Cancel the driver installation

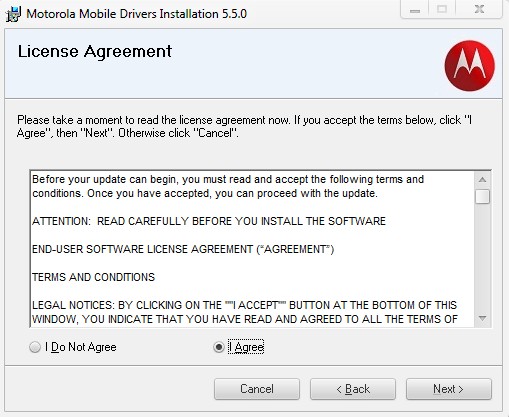click(x=257, y=389)
